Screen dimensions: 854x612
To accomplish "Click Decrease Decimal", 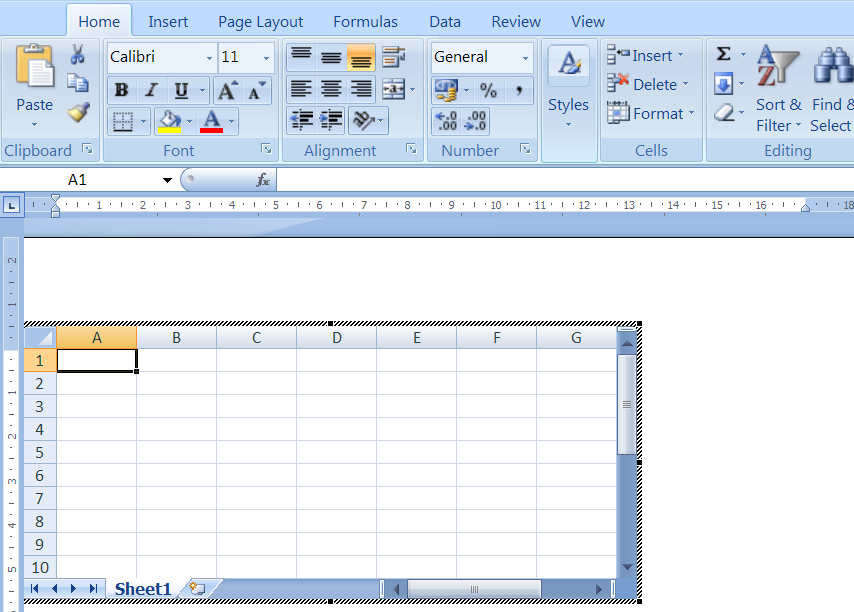I will (475, 121).
